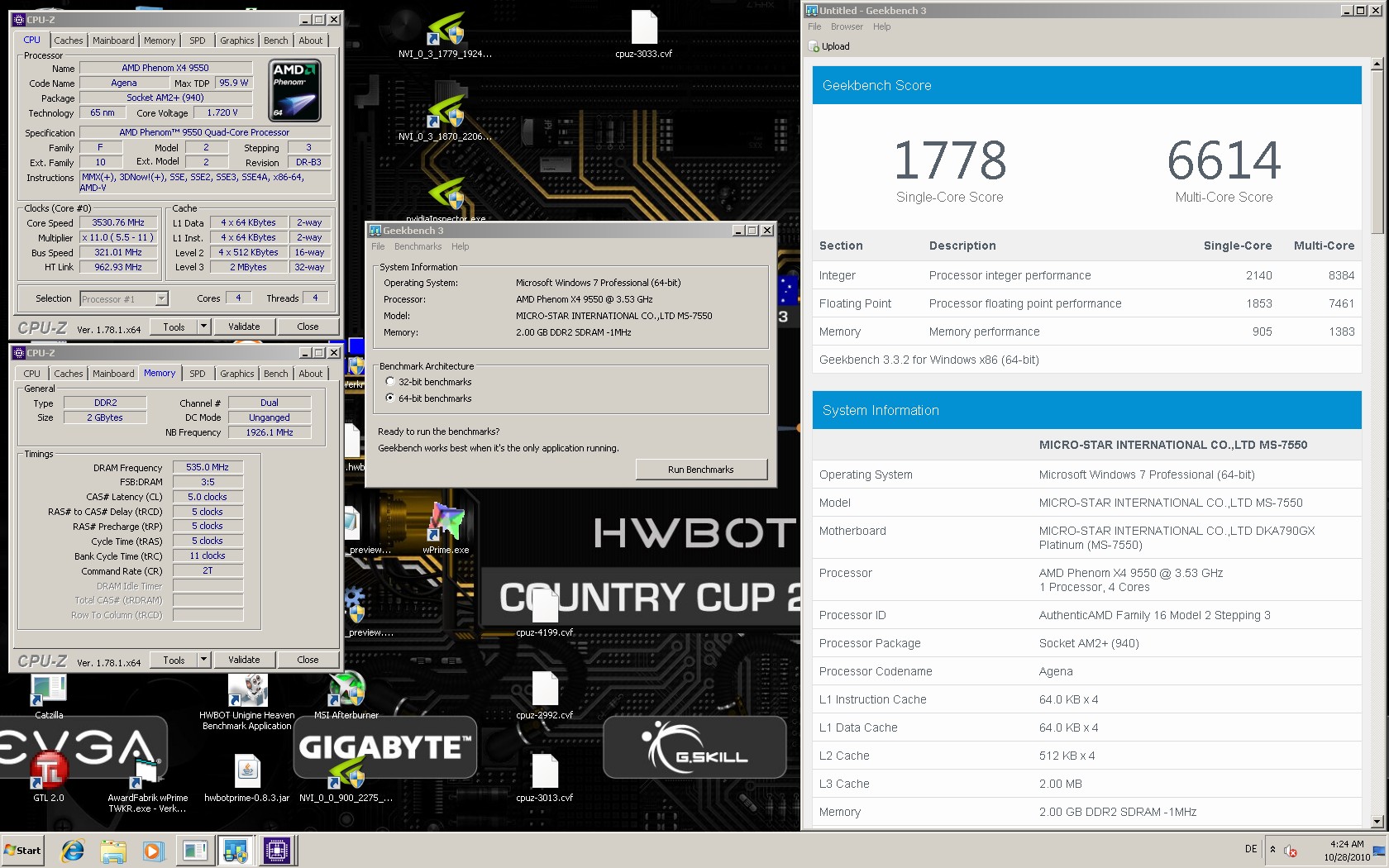This screenshot has height=868, width=1389.
Task: Launch the Catzilla desktop shortcut
Action: coord(49,694)
